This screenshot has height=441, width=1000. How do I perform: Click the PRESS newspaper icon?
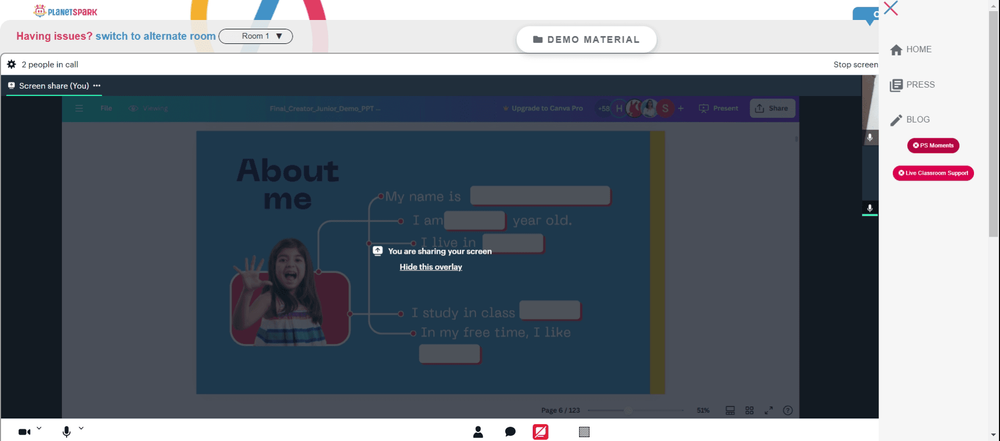[x=896, y=85]
